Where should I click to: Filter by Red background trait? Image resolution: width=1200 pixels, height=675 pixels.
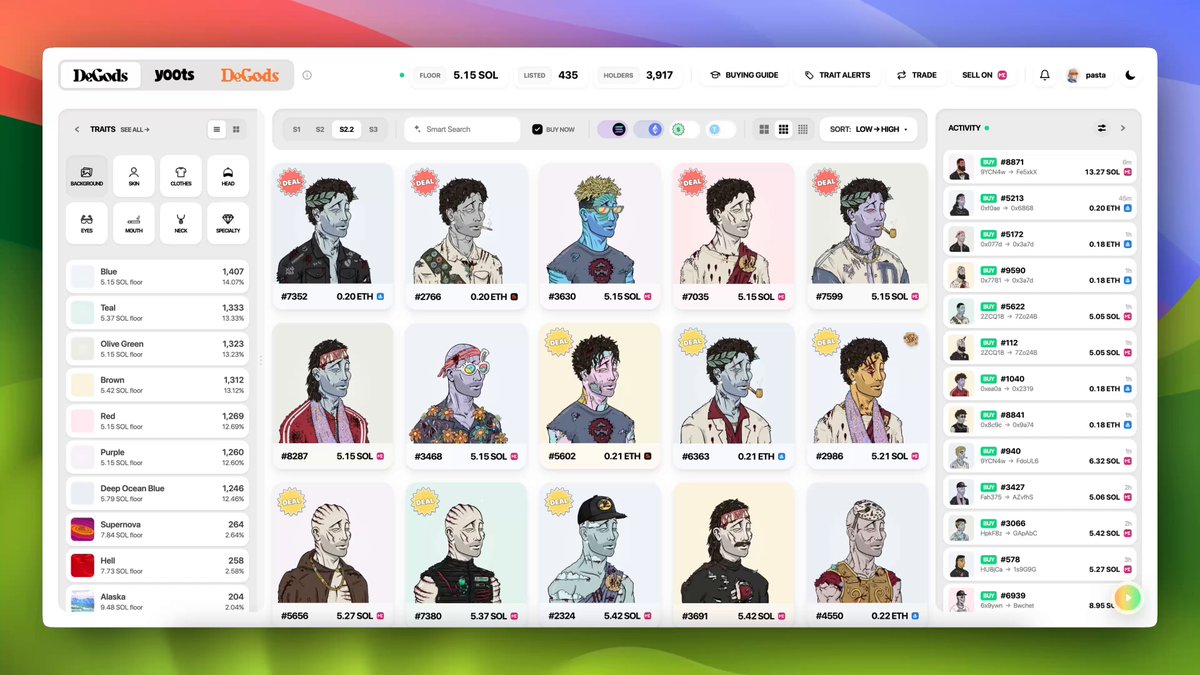(x=157, y=421)
